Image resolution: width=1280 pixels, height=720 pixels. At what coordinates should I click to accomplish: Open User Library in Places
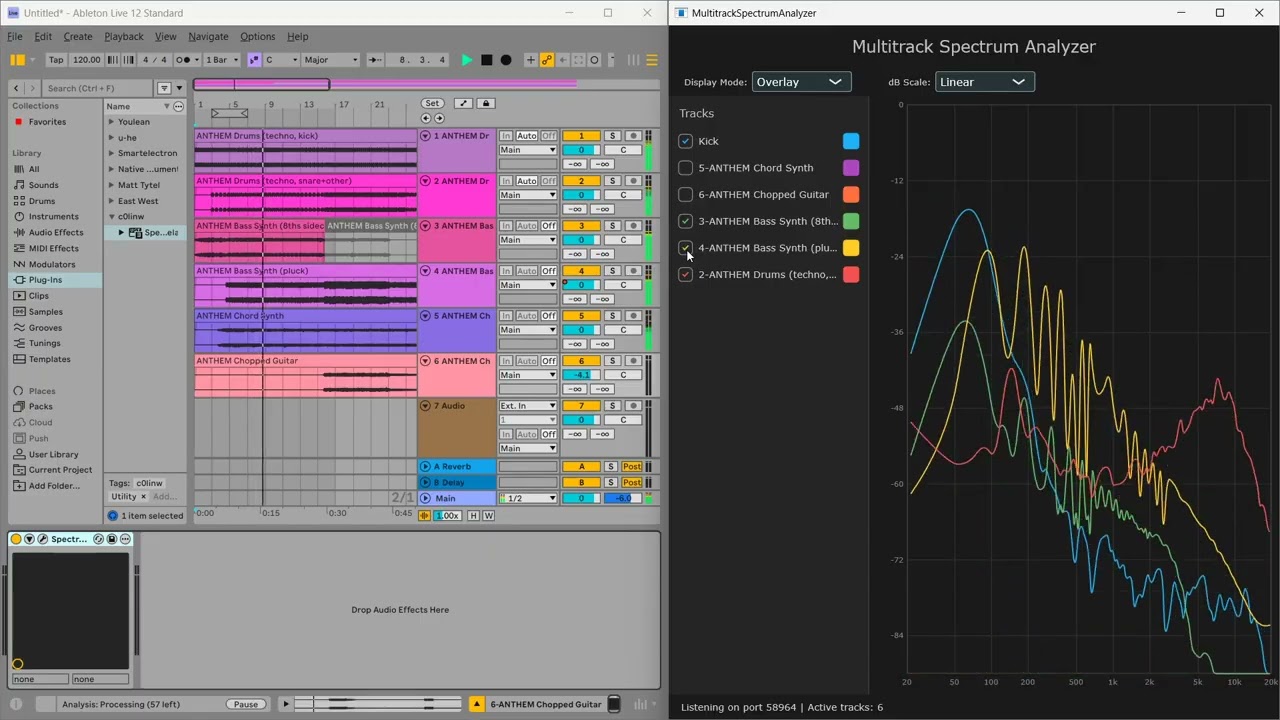pyautogui.click(x=53, y=454)
